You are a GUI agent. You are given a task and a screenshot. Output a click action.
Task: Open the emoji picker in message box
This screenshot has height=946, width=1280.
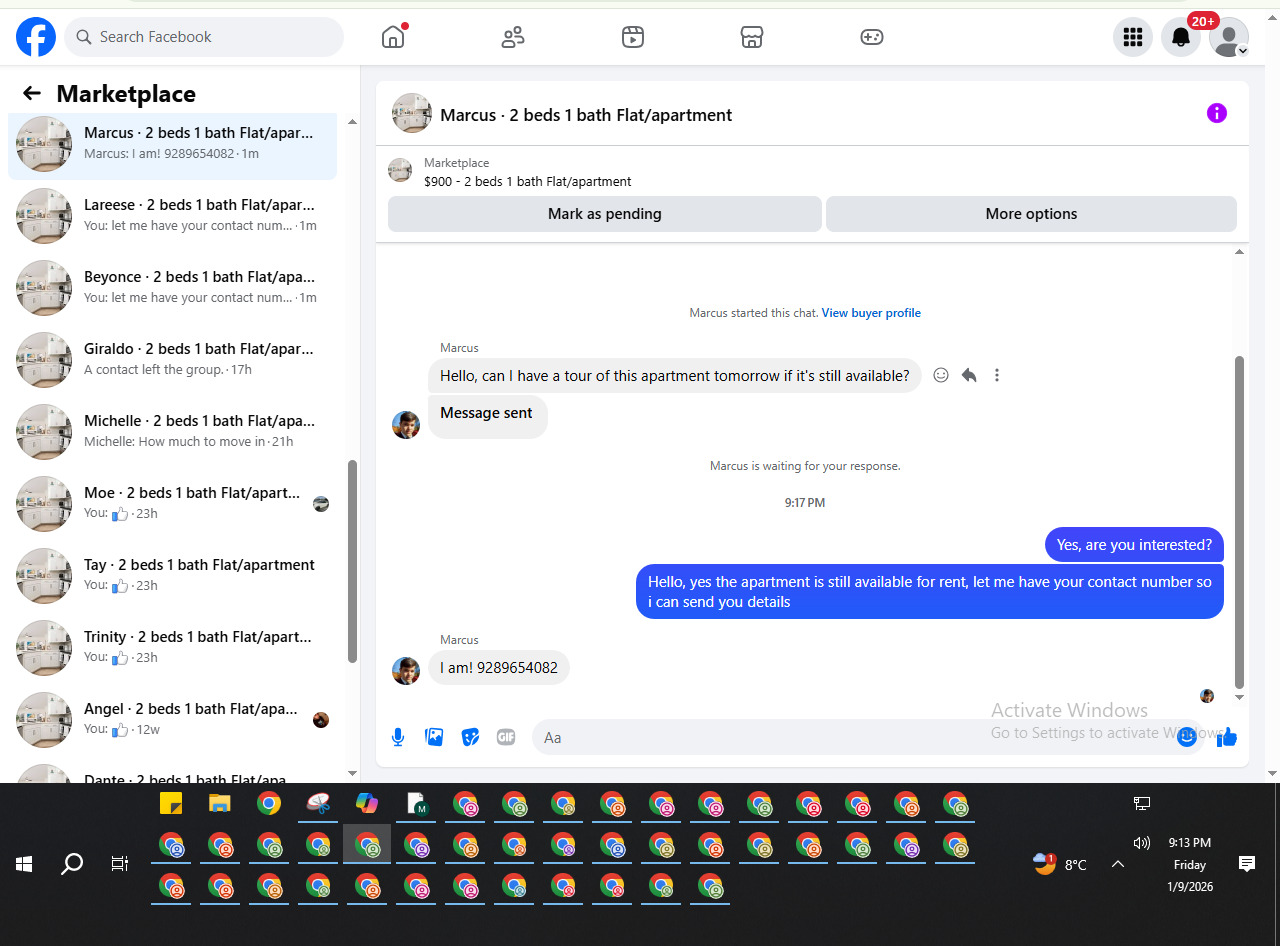click(x=1187, y=737)
